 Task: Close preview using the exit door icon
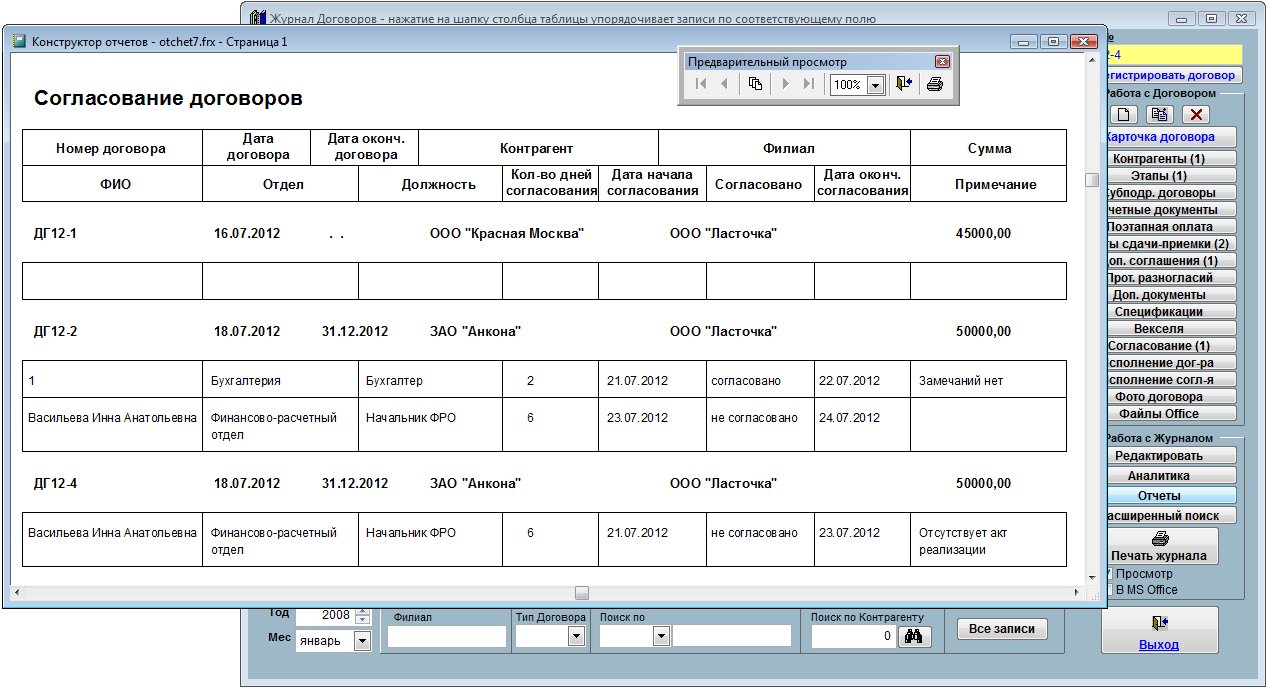pos(904,85)
